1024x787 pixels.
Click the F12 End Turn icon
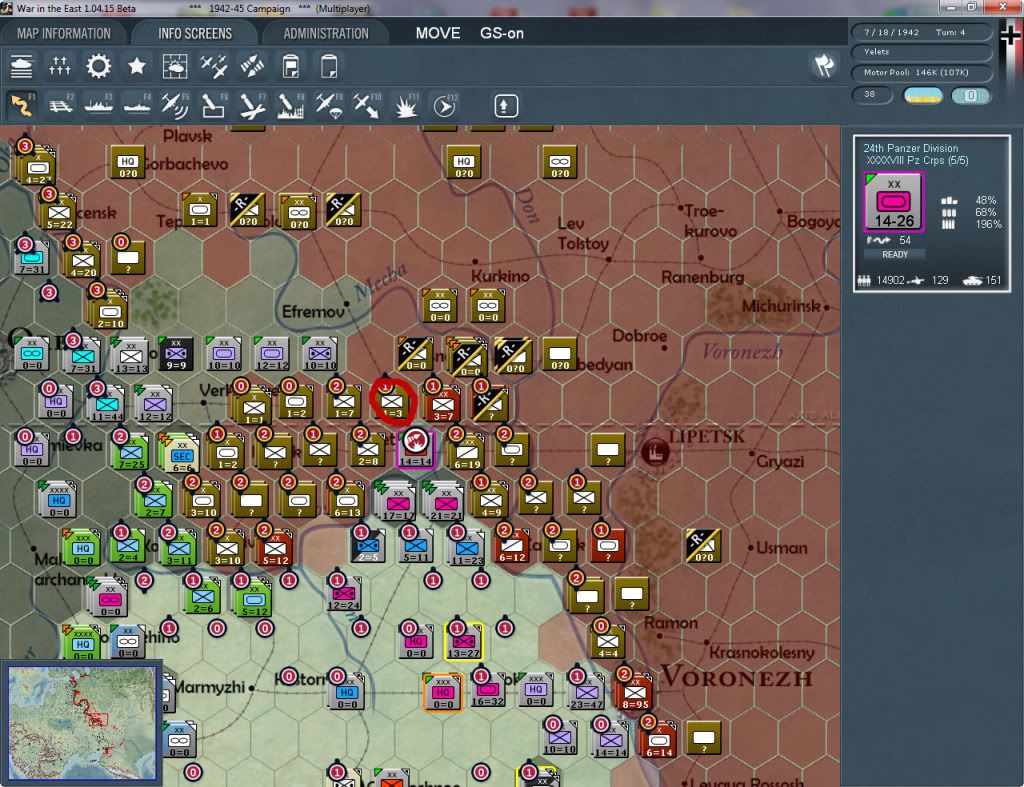coord(444,106)
